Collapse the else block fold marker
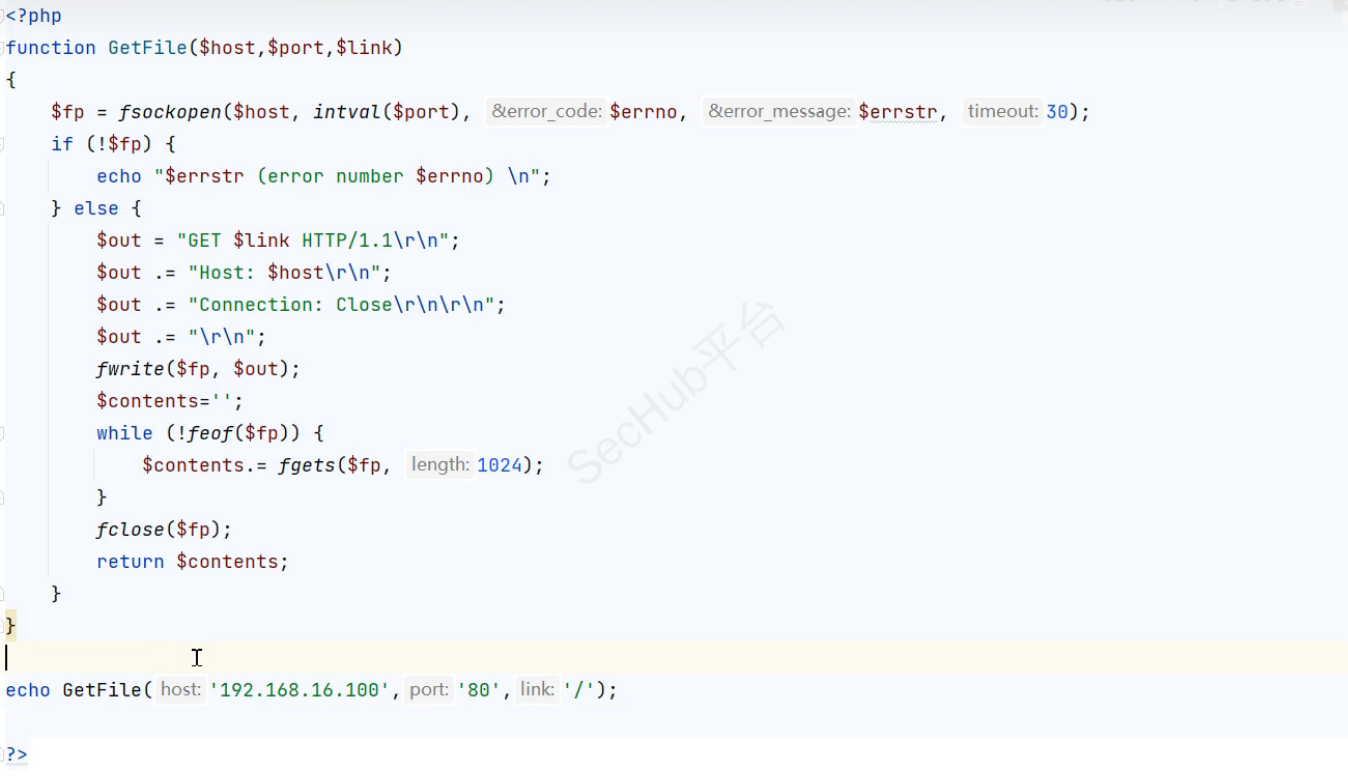The width and height of the screenshot is (1348, 782). click(2, 208)
